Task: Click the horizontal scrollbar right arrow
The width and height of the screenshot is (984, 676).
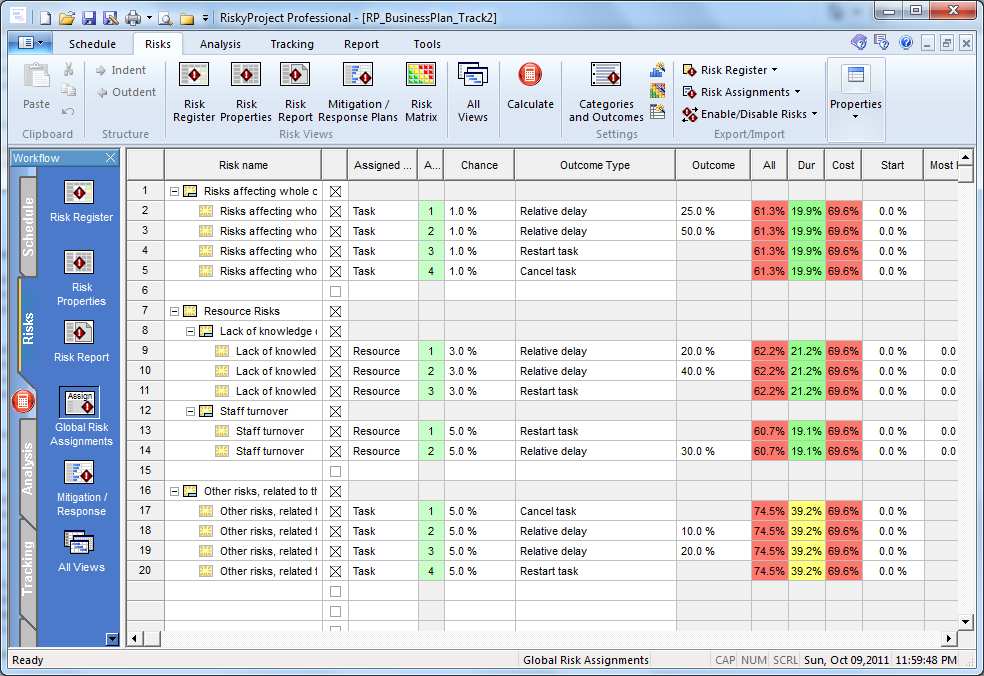Action: pyautogui.click(x=950, y=636)
